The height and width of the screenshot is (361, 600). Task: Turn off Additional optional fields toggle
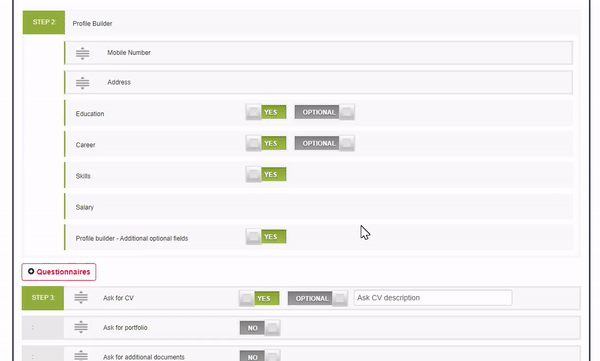(266, 237)
